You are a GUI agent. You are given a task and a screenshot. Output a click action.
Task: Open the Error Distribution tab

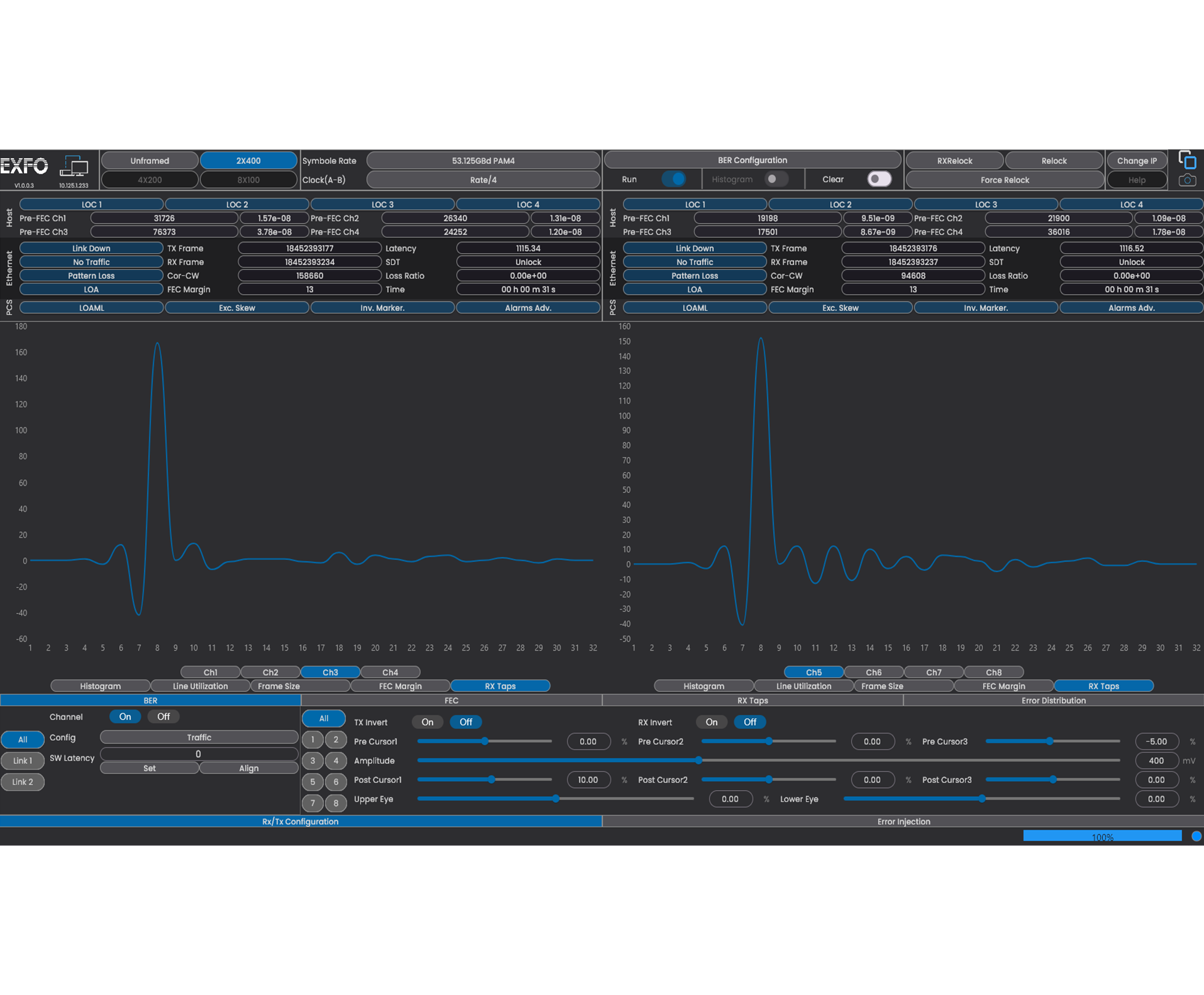point(1053,700)
